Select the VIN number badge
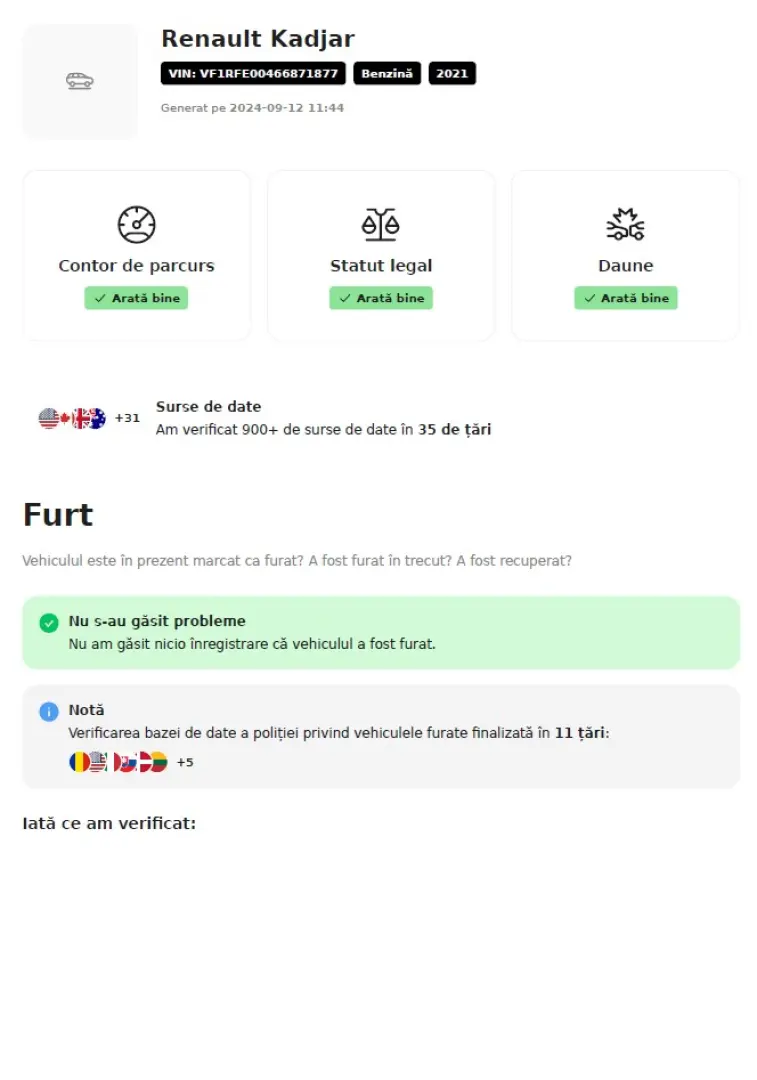 (x=253, y=73)
